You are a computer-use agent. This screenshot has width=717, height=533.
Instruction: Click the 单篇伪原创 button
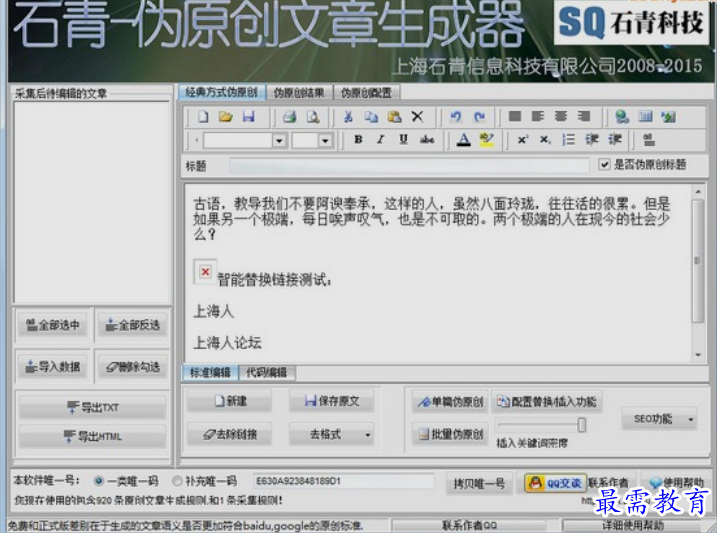pyautogui.click(x=450, y=402)
